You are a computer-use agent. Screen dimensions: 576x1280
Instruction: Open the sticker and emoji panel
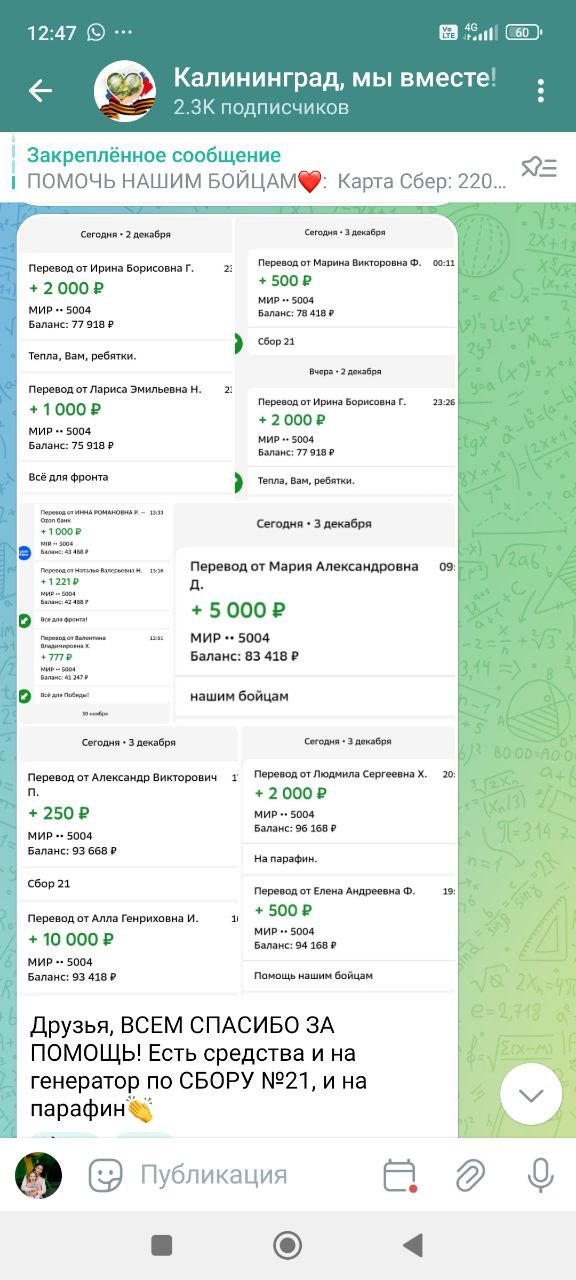pyautogui.click(x=105, y=1175)
